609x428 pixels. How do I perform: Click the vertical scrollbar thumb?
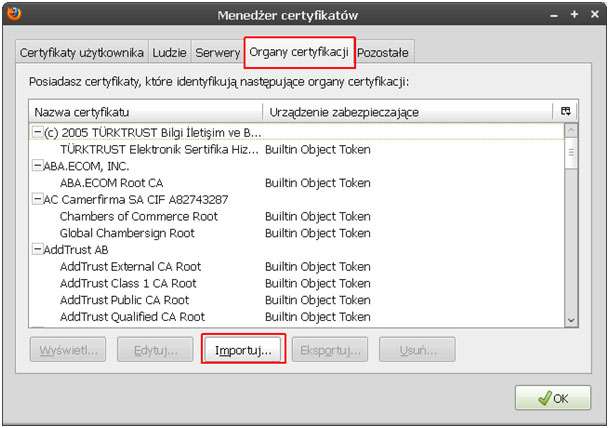tap(571, 153)
